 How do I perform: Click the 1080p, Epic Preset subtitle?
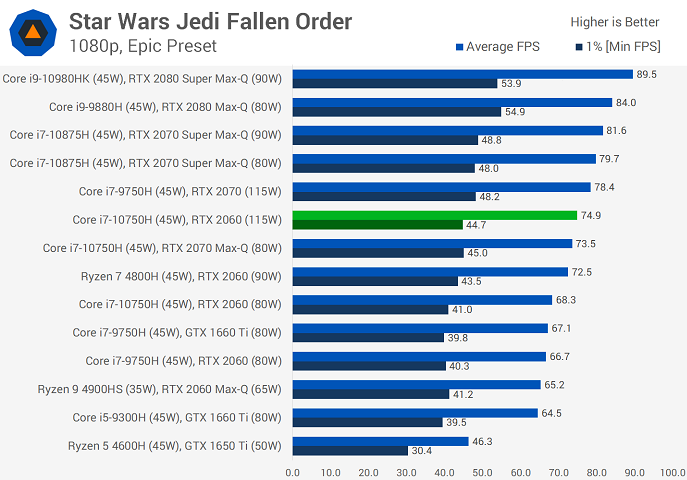(143, 46)
